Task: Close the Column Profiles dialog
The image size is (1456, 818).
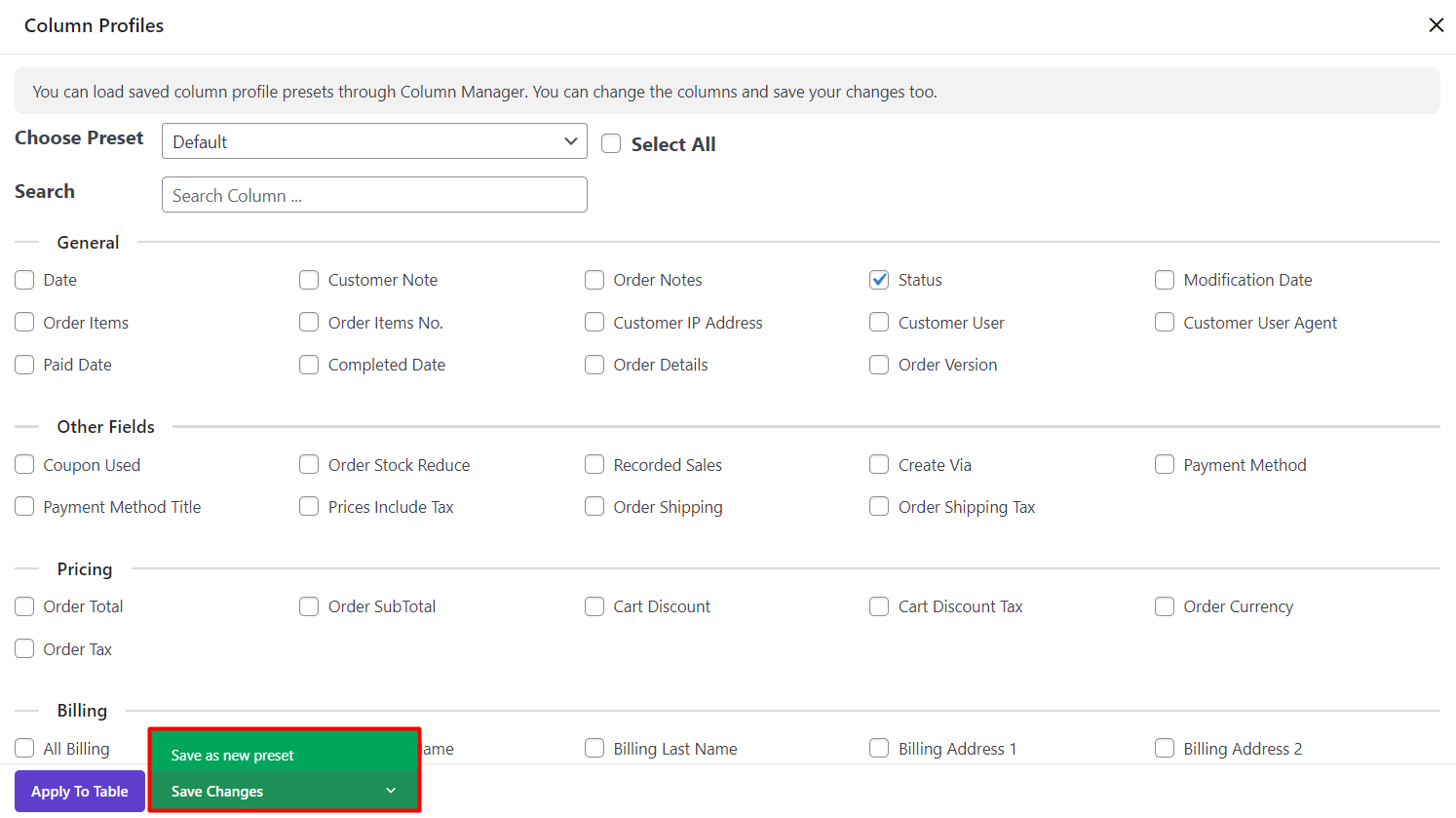Action: coord(1436,25)
